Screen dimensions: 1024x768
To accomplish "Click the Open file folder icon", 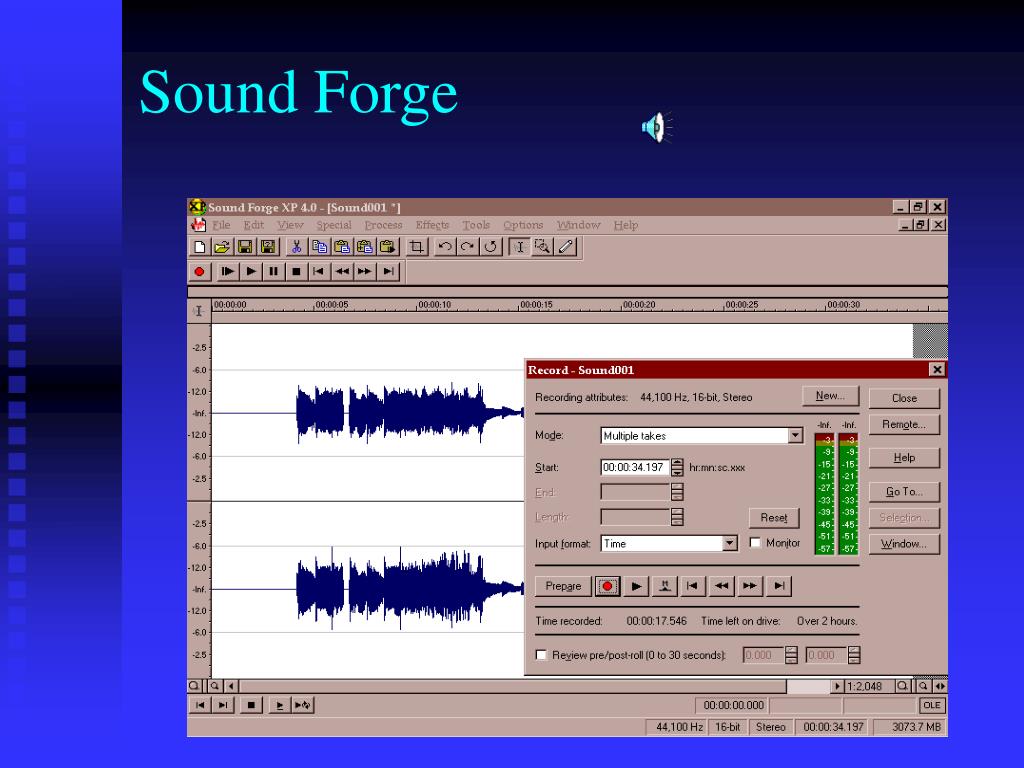I will [x=222, y=247].
